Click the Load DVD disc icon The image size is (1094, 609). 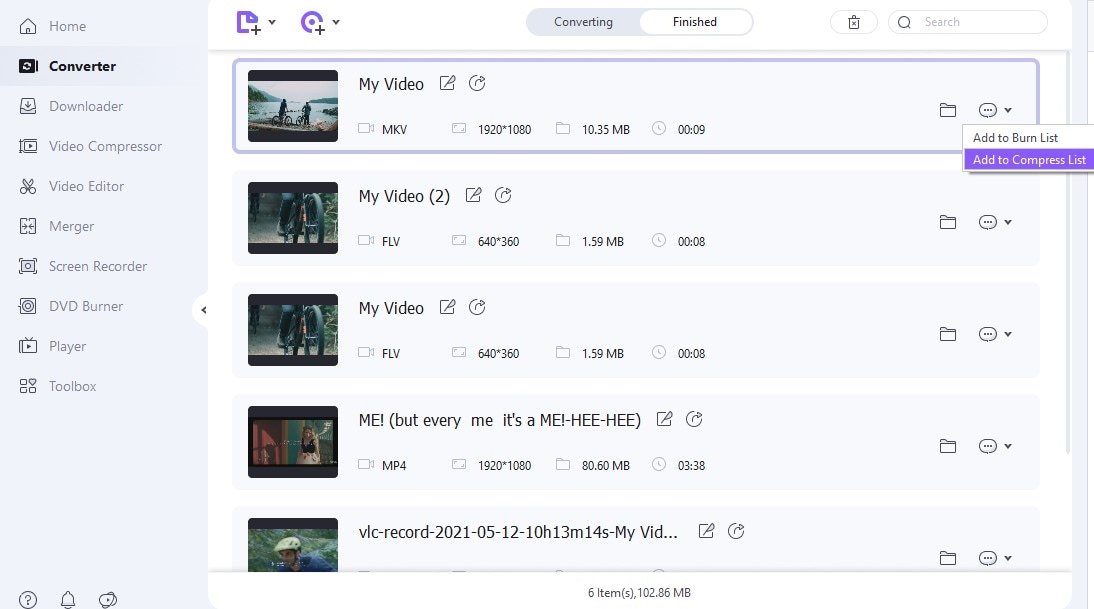[x=312, y=22]
